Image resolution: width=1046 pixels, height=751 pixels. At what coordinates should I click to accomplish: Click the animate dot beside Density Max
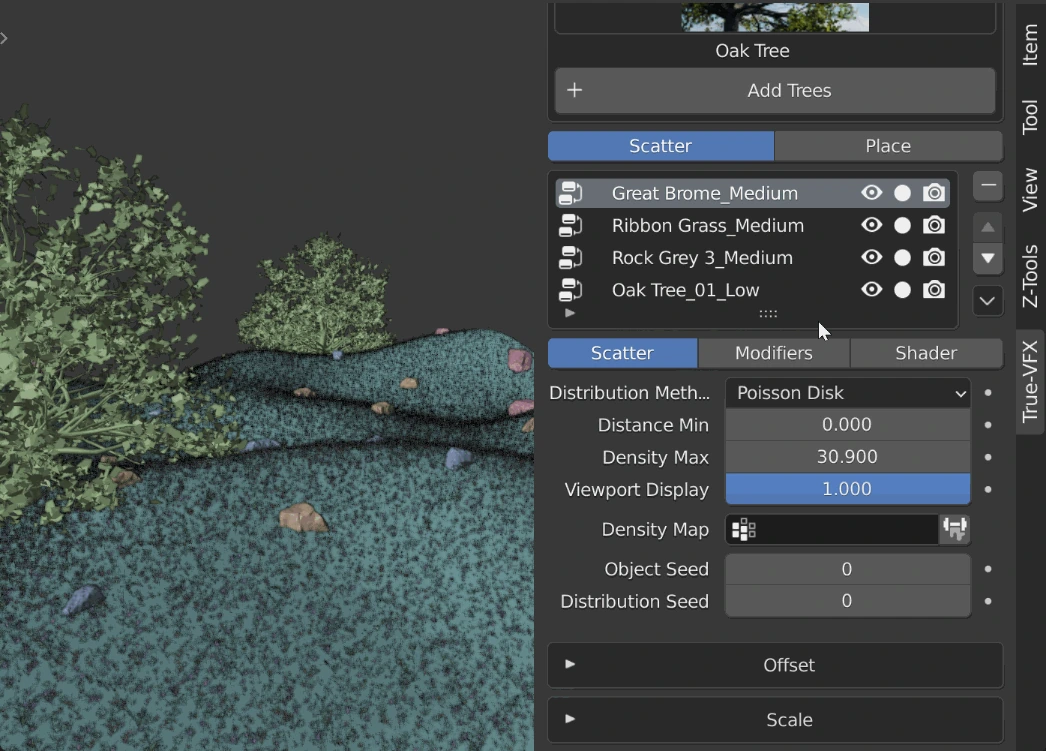pos(988,457)
